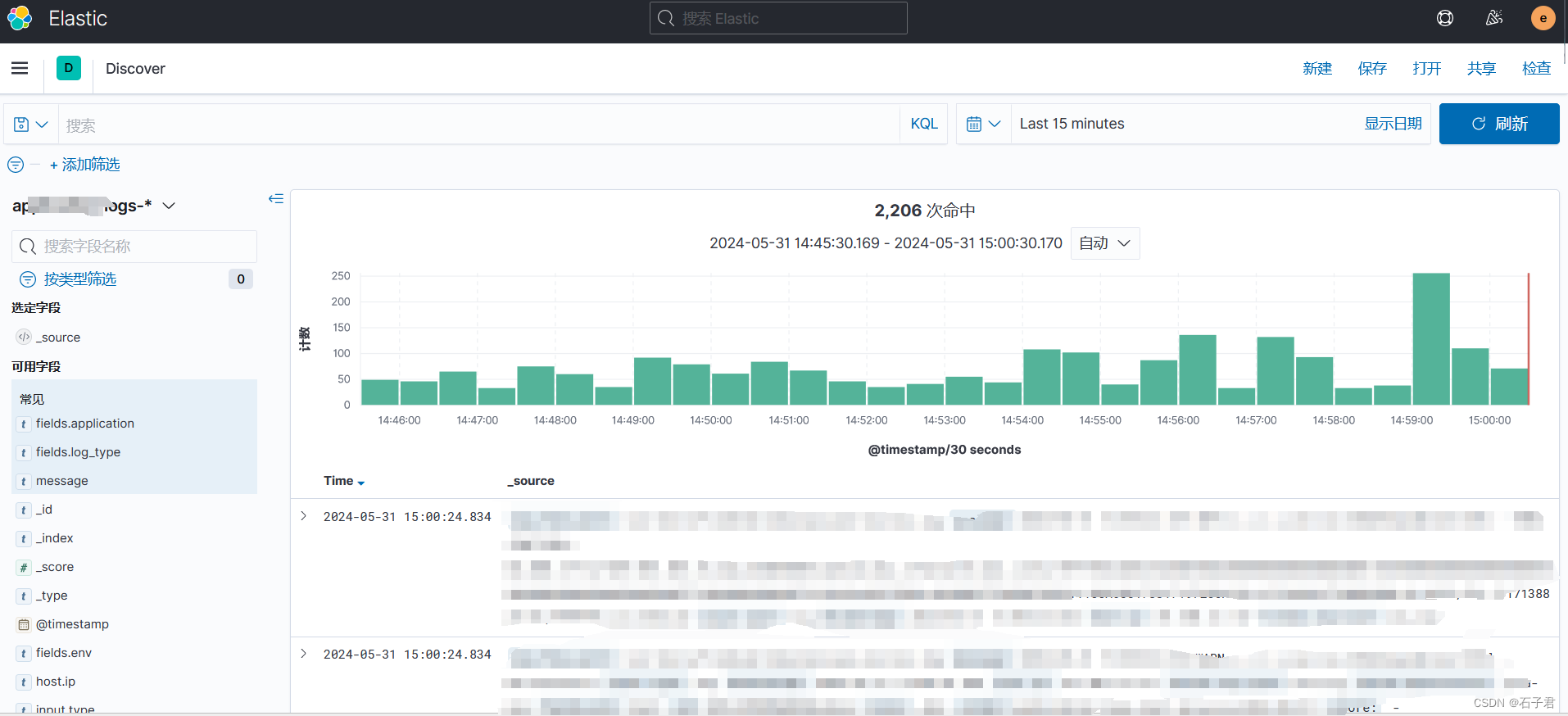The image size is (1568, 716).
Task: Click the Discover breadcrumb
Action: coord(135,69)
